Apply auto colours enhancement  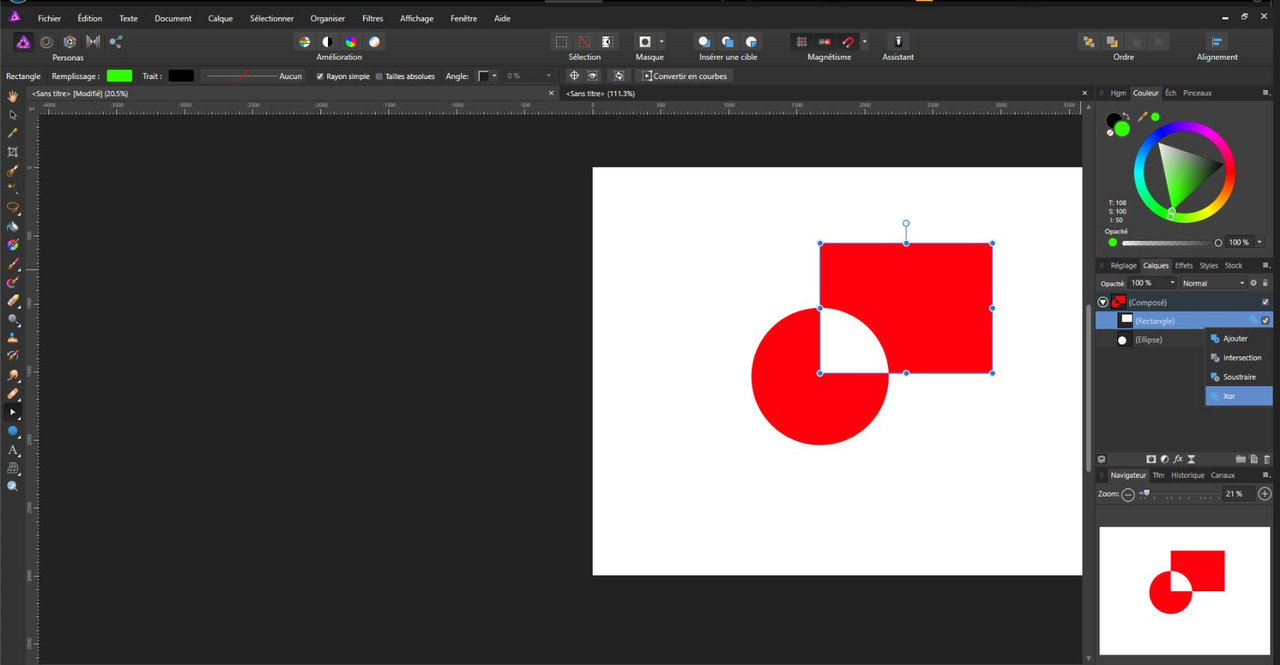tap(351, 42)
